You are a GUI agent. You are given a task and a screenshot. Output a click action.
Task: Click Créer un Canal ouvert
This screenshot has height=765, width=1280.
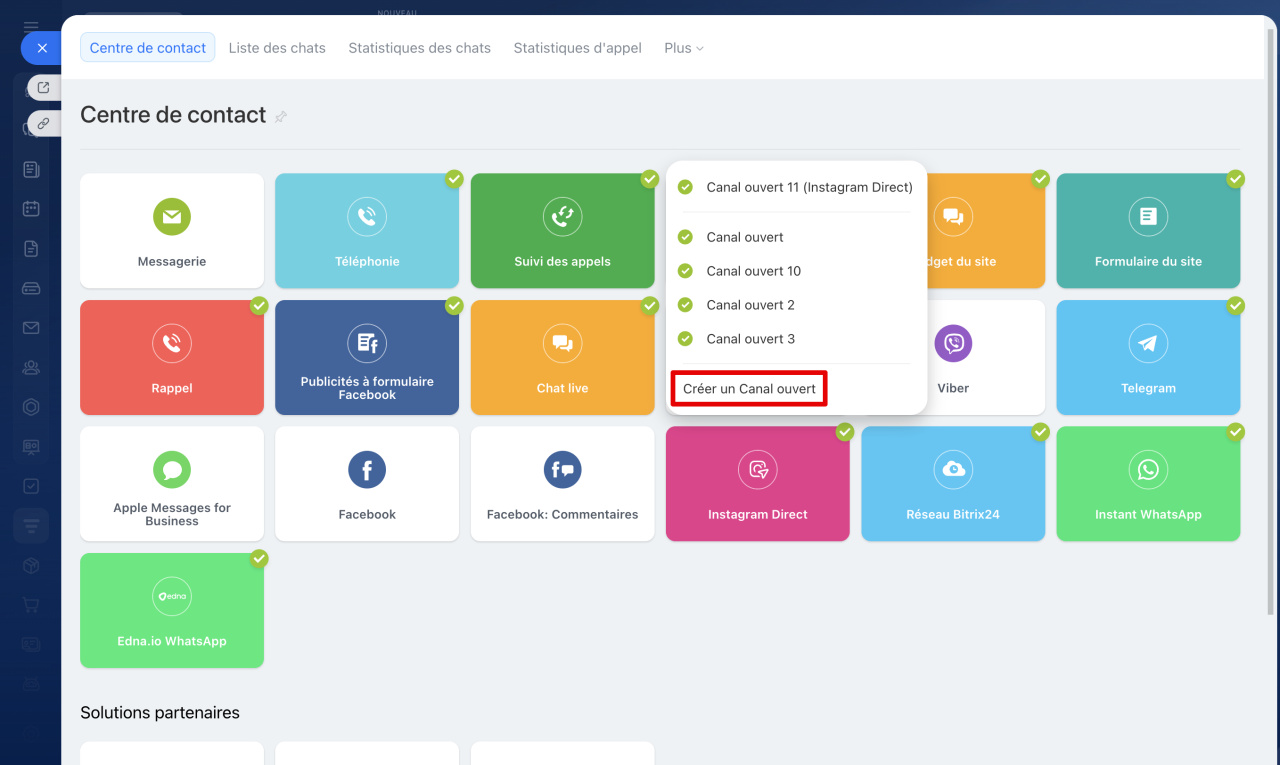coord(749,389)
